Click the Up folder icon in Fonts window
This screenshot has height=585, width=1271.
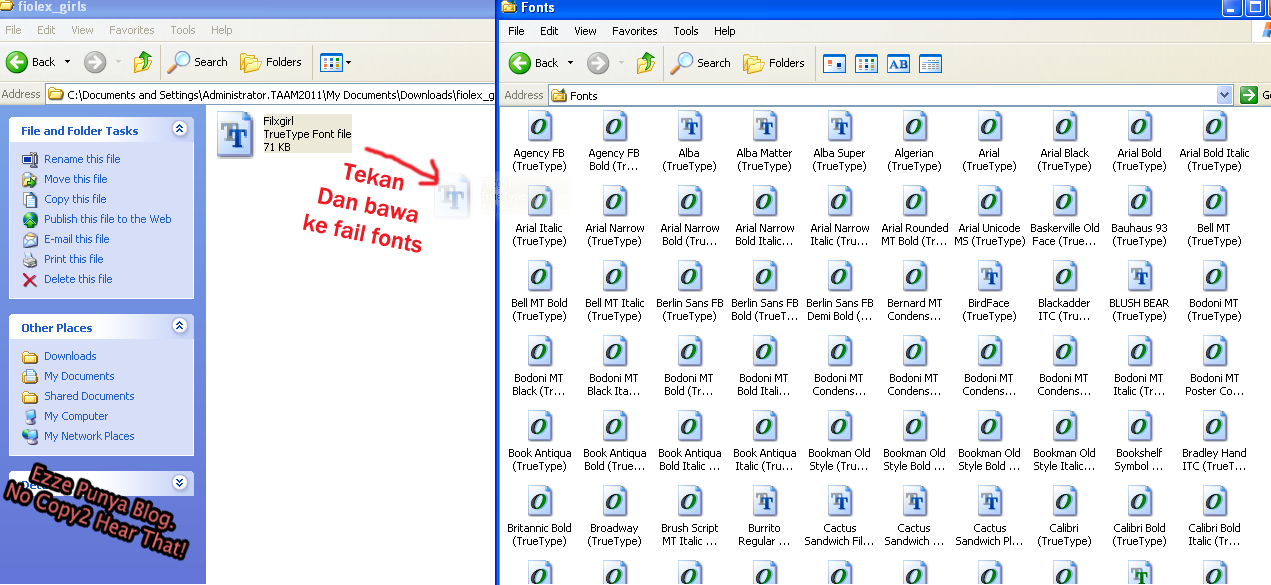(x=646, y=63)
